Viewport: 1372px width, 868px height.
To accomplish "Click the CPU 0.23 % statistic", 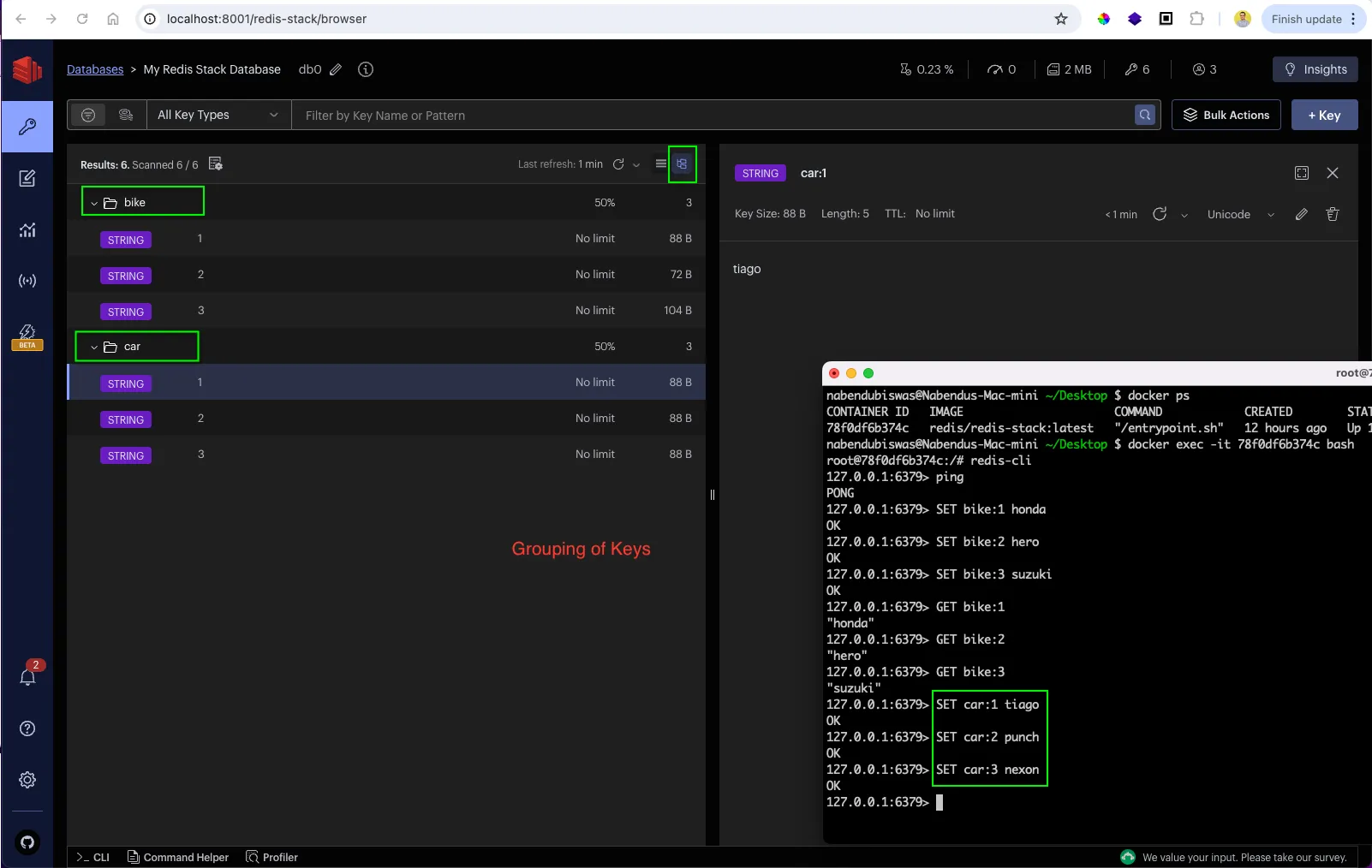I will pyautogui.click(x=926, y=69).
